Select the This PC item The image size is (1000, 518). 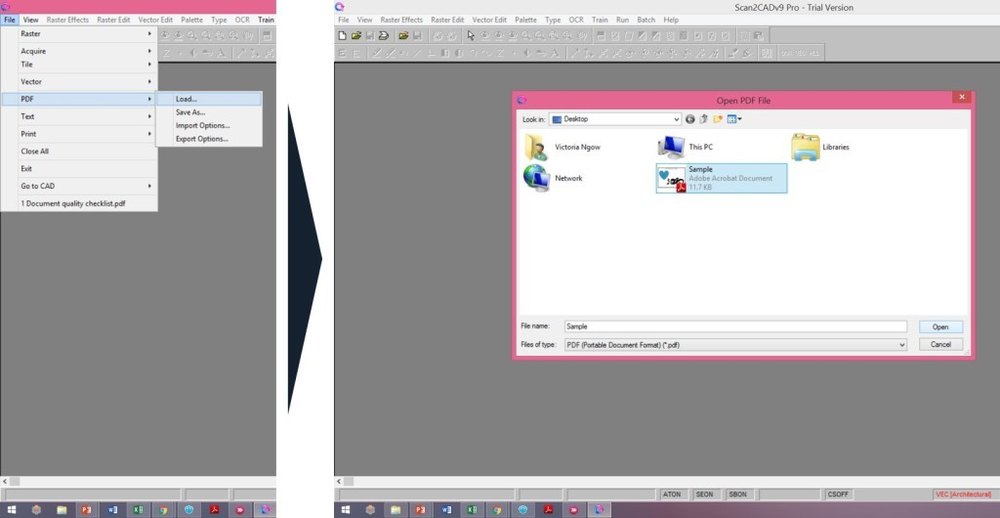pyautogui.click(x=685, y=147)
